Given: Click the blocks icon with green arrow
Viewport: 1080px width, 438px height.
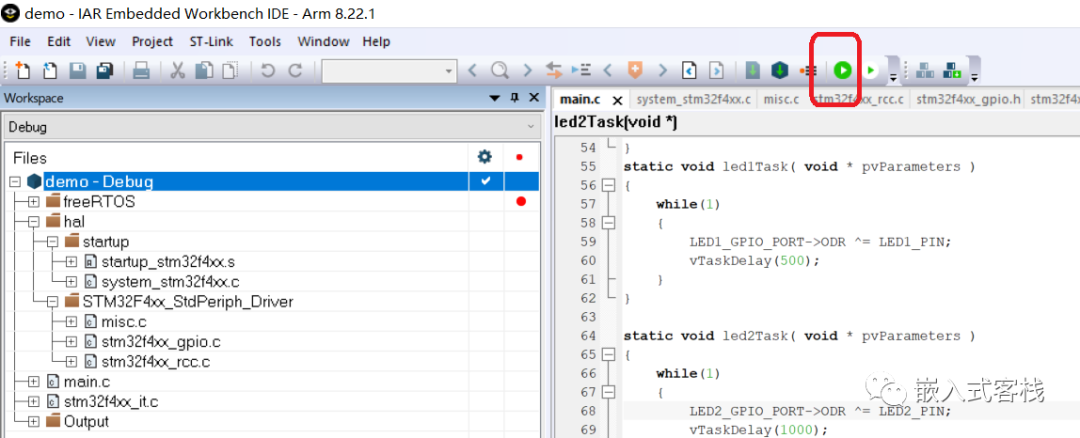Looking at the screenshot, I should (x=953, y=70).
